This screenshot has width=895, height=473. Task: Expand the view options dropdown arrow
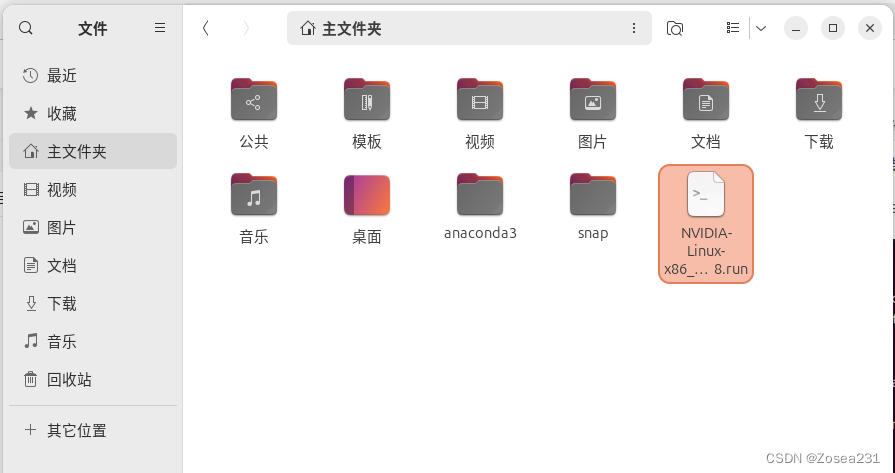(x=761, y=29)
